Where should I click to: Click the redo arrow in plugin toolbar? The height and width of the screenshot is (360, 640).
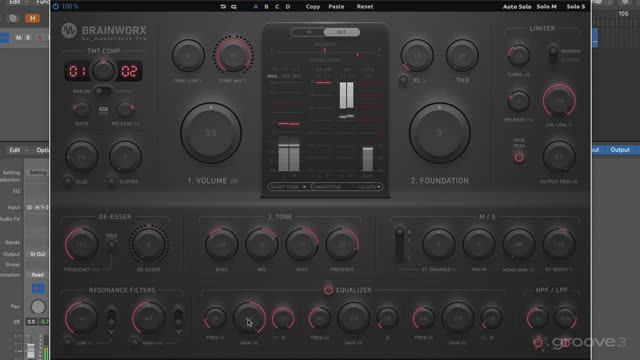[234, 7]
